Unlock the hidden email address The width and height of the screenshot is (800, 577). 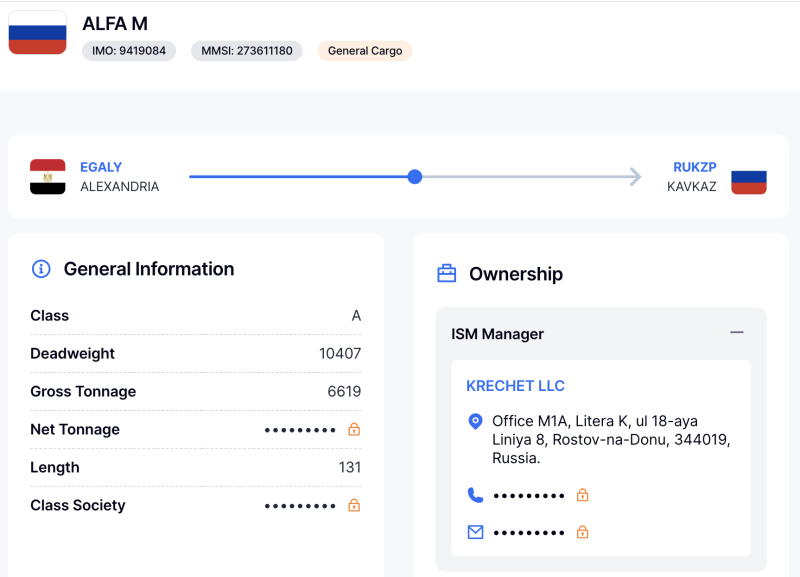click(583, 532)
